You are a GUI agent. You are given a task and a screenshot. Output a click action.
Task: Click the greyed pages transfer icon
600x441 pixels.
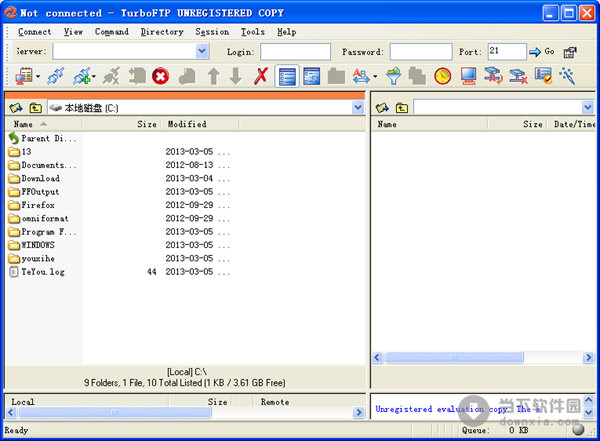[187, 76]
